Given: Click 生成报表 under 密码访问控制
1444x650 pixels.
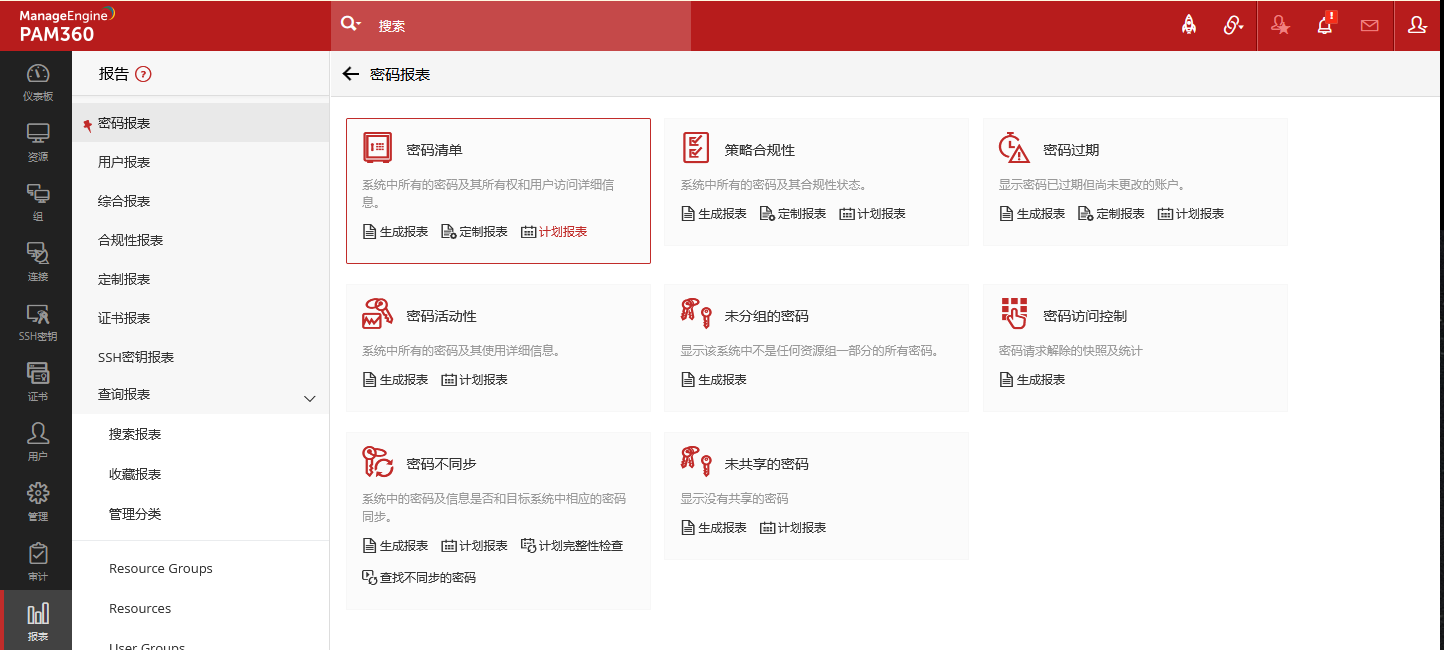Looking at the screenshot, I should point(1032,379).
